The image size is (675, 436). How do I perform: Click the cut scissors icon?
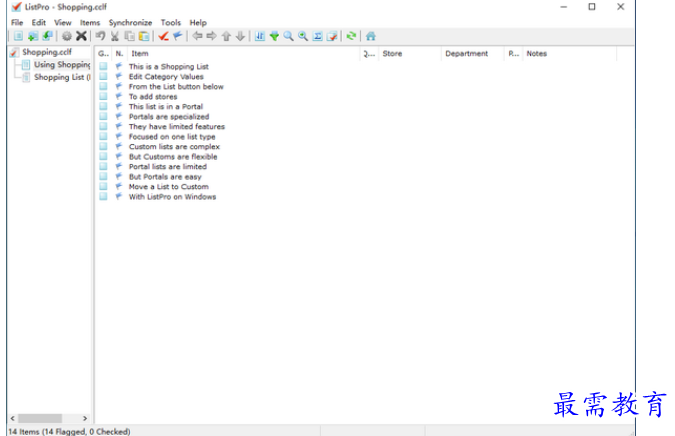click(x=115, y=36)
